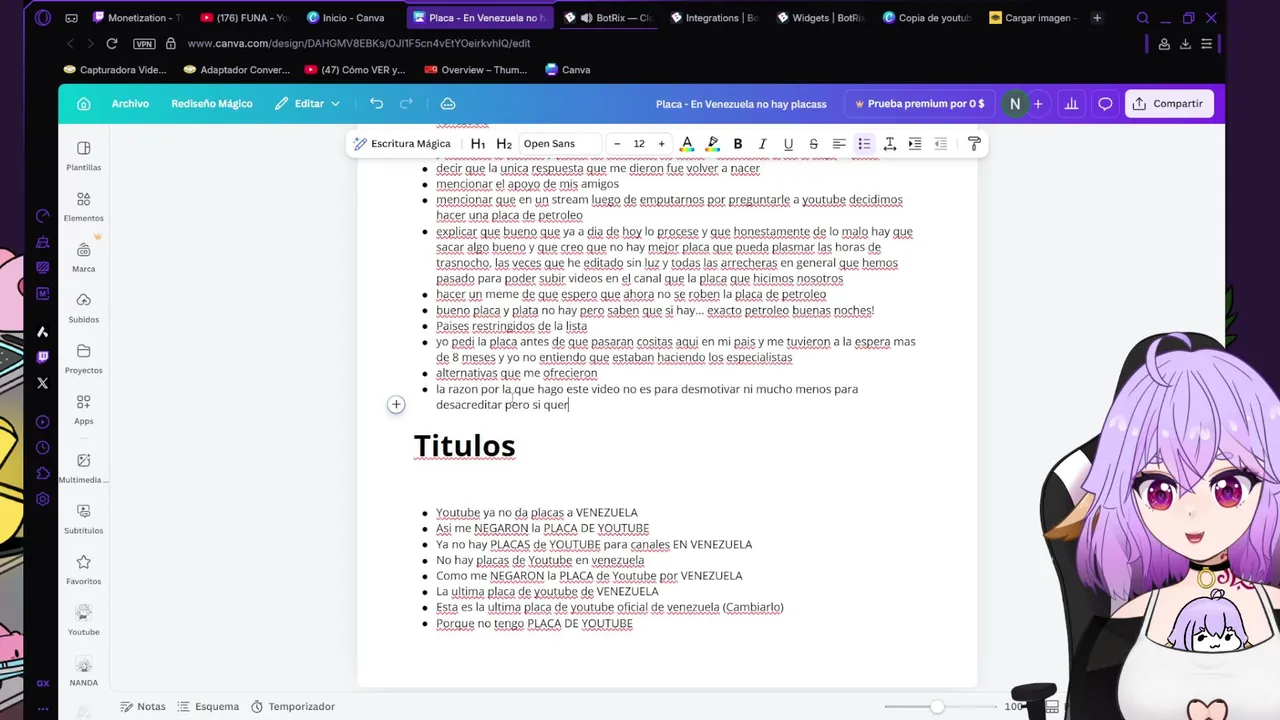This screenshot has width=1280, height=720.
Task: Open the text color picker
Action: (x=687, y=144)
